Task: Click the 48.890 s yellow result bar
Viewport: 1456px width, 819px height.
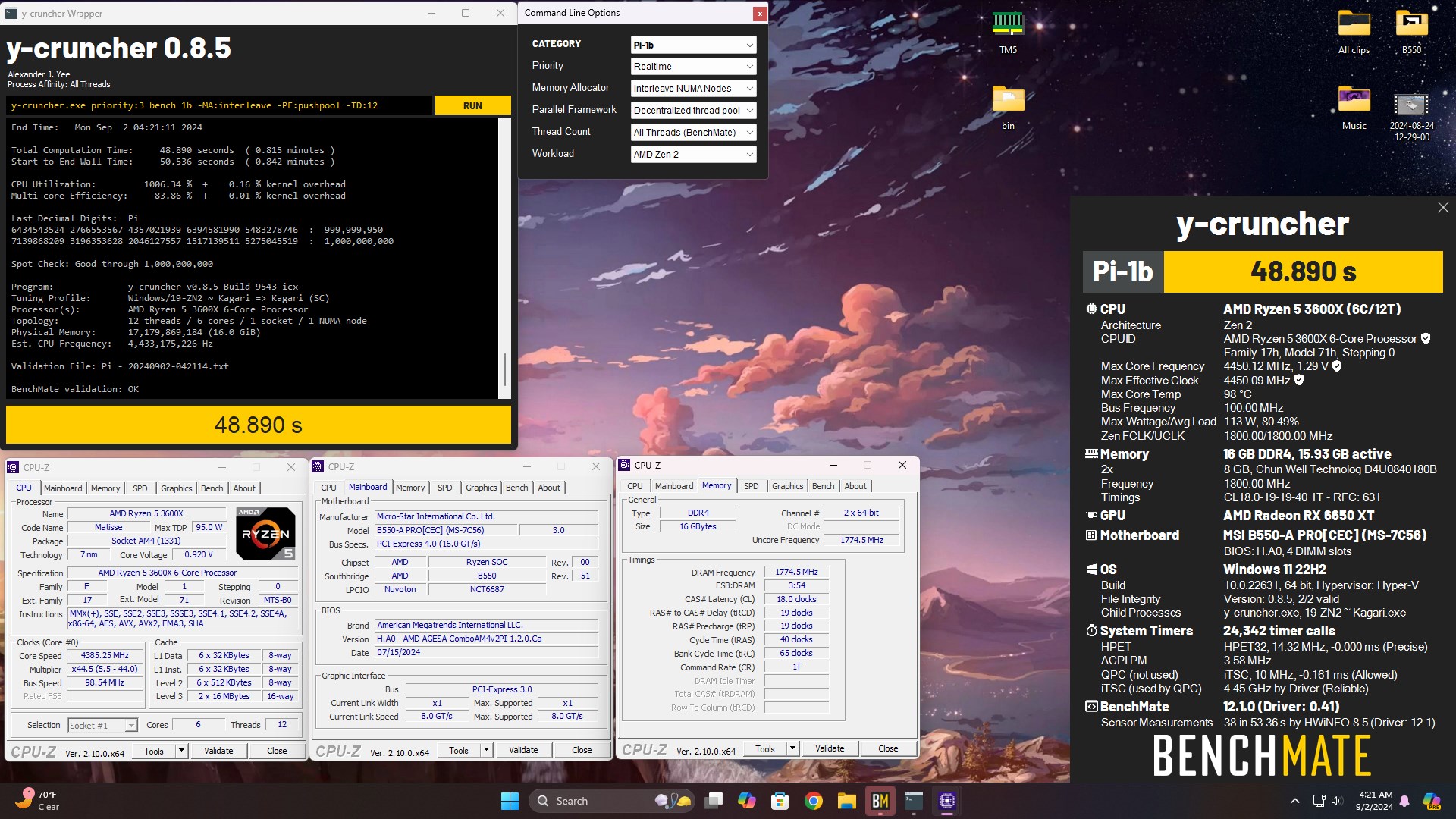Action: pyautogui.click(x=259, y=425)
